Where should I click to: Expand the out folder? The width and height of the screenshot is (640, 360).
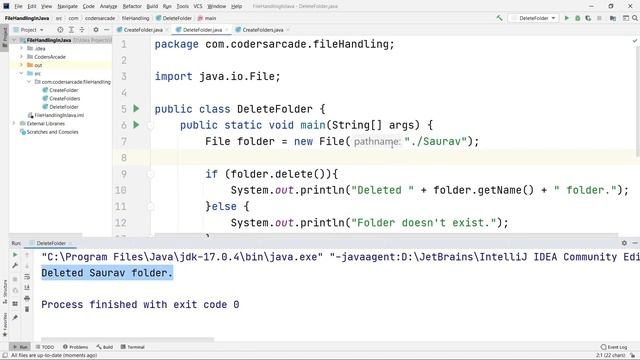coord(22,65)
